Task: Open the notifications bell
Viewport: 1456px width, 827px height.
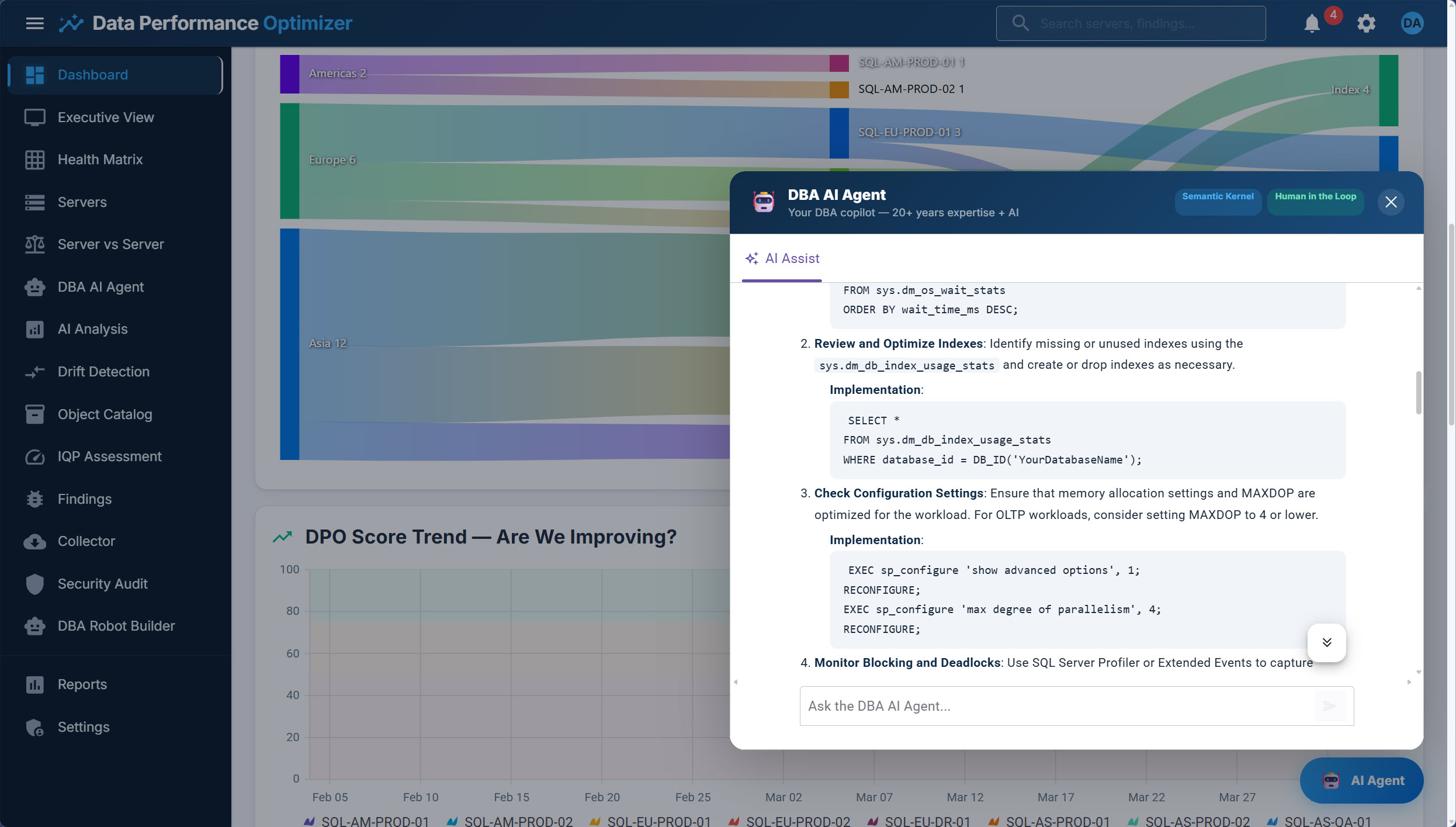Action: point(1312,23)
